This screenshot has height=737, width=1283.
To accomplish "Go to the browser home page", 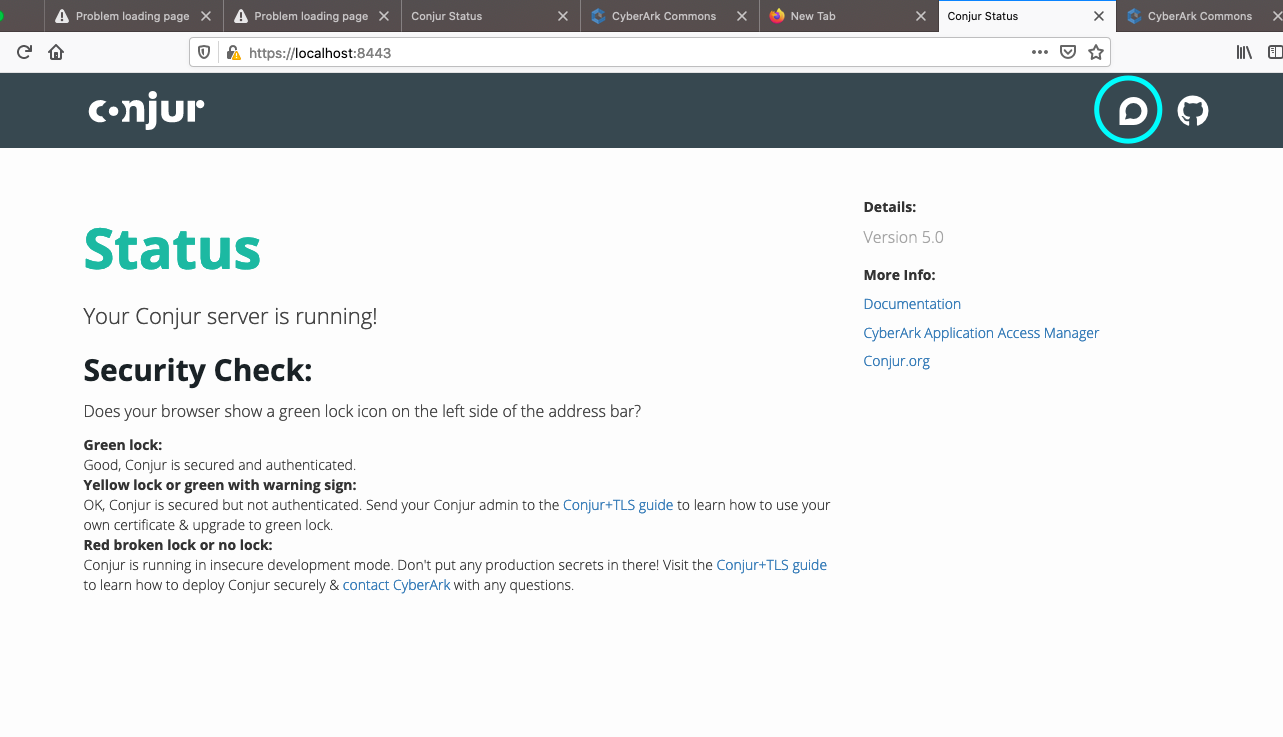I will (56, 52).
